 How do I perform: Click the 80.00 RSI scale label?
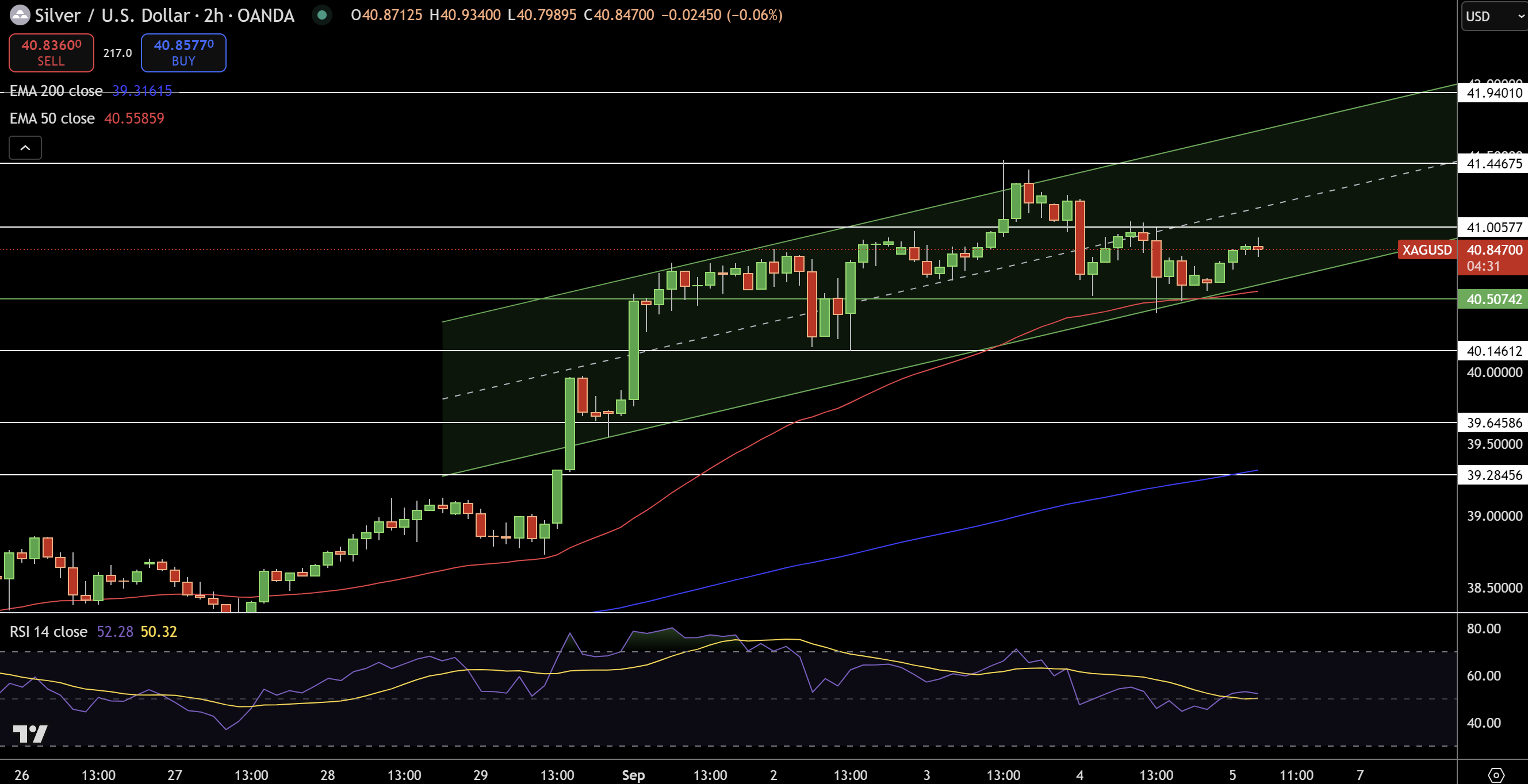[1484, 629]
